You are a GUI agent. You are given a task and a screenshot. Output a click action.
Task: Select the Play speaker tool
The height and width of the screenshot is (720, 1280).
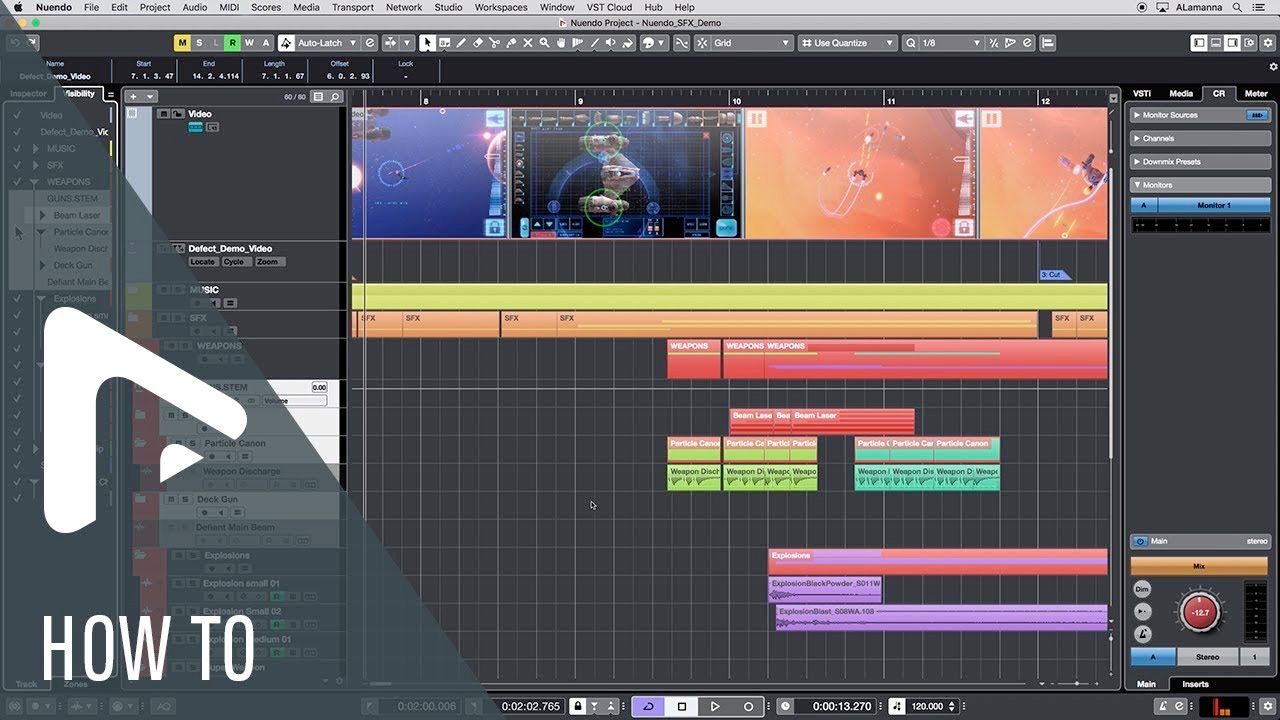(611, 43)
